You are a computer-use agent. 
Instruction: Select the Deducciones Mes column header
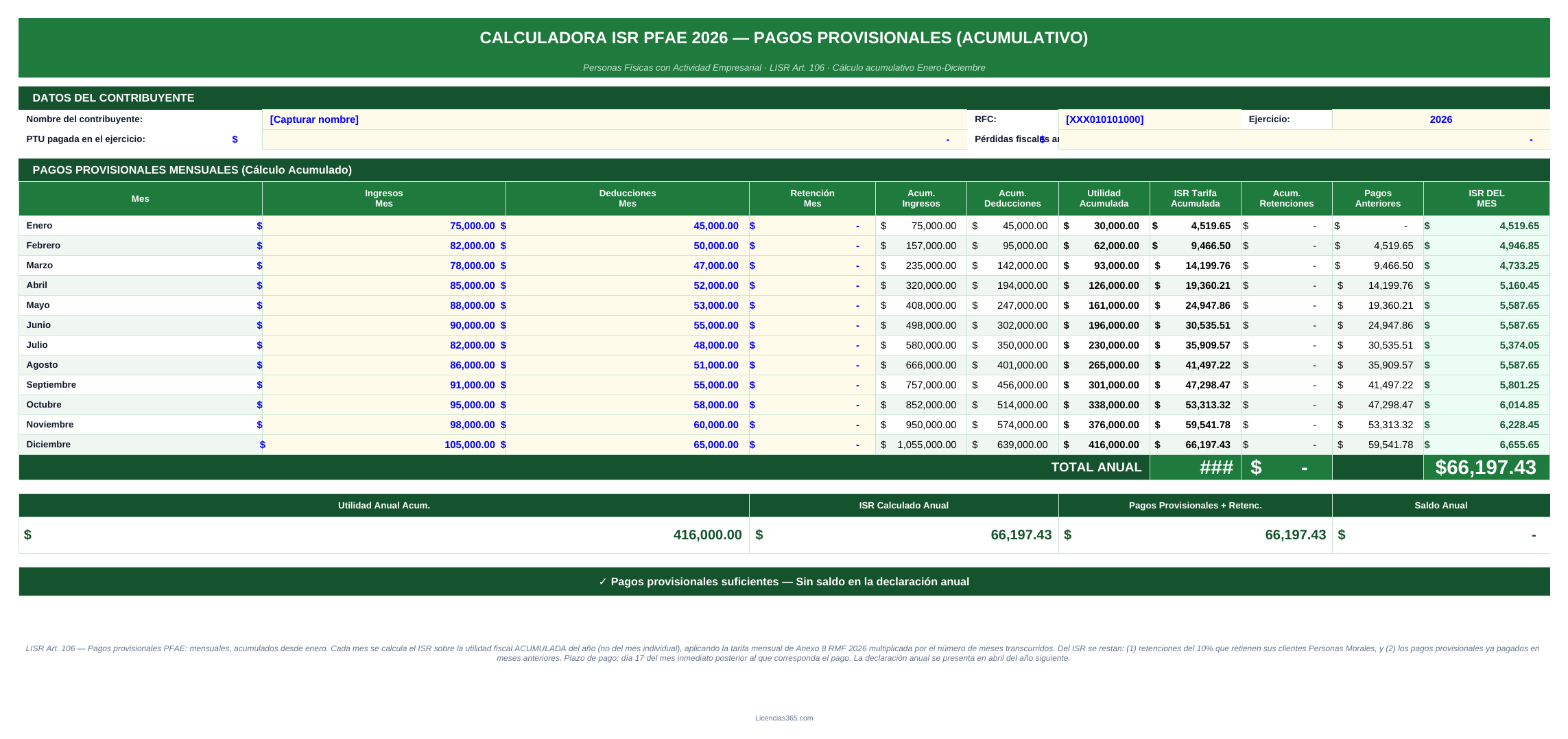coord(628,198)
